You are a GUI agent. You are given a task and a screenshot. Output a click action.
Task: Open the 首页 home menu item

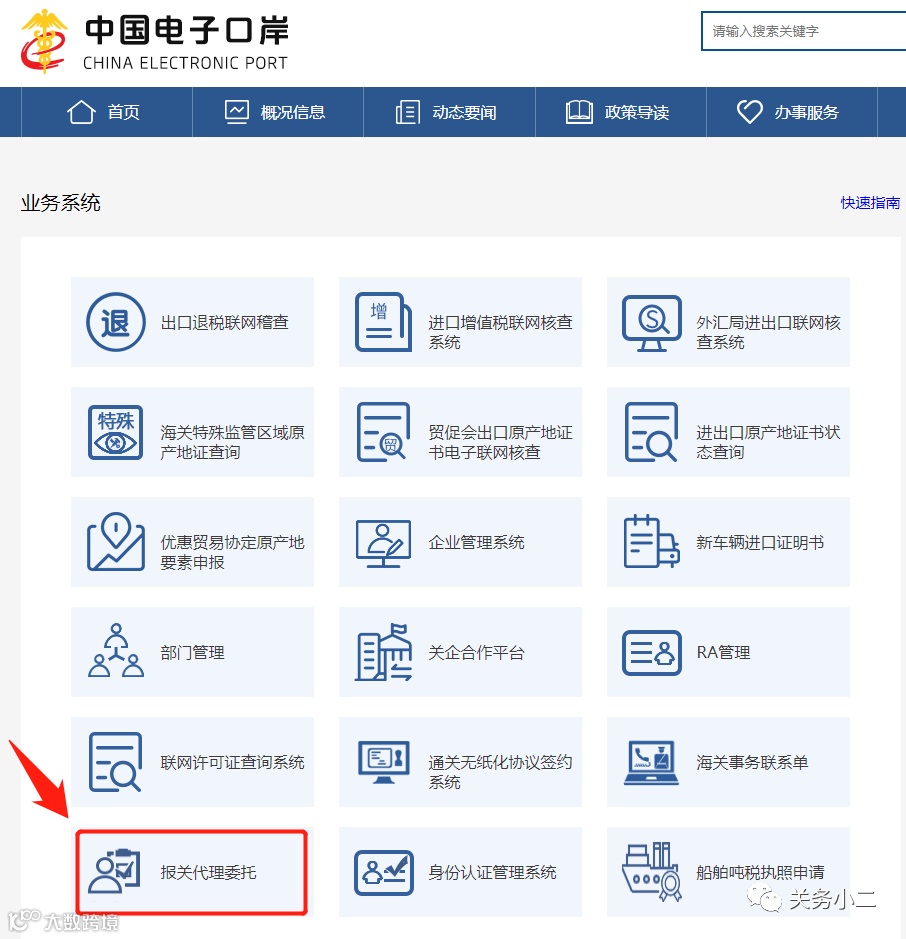tap(107, 112)
